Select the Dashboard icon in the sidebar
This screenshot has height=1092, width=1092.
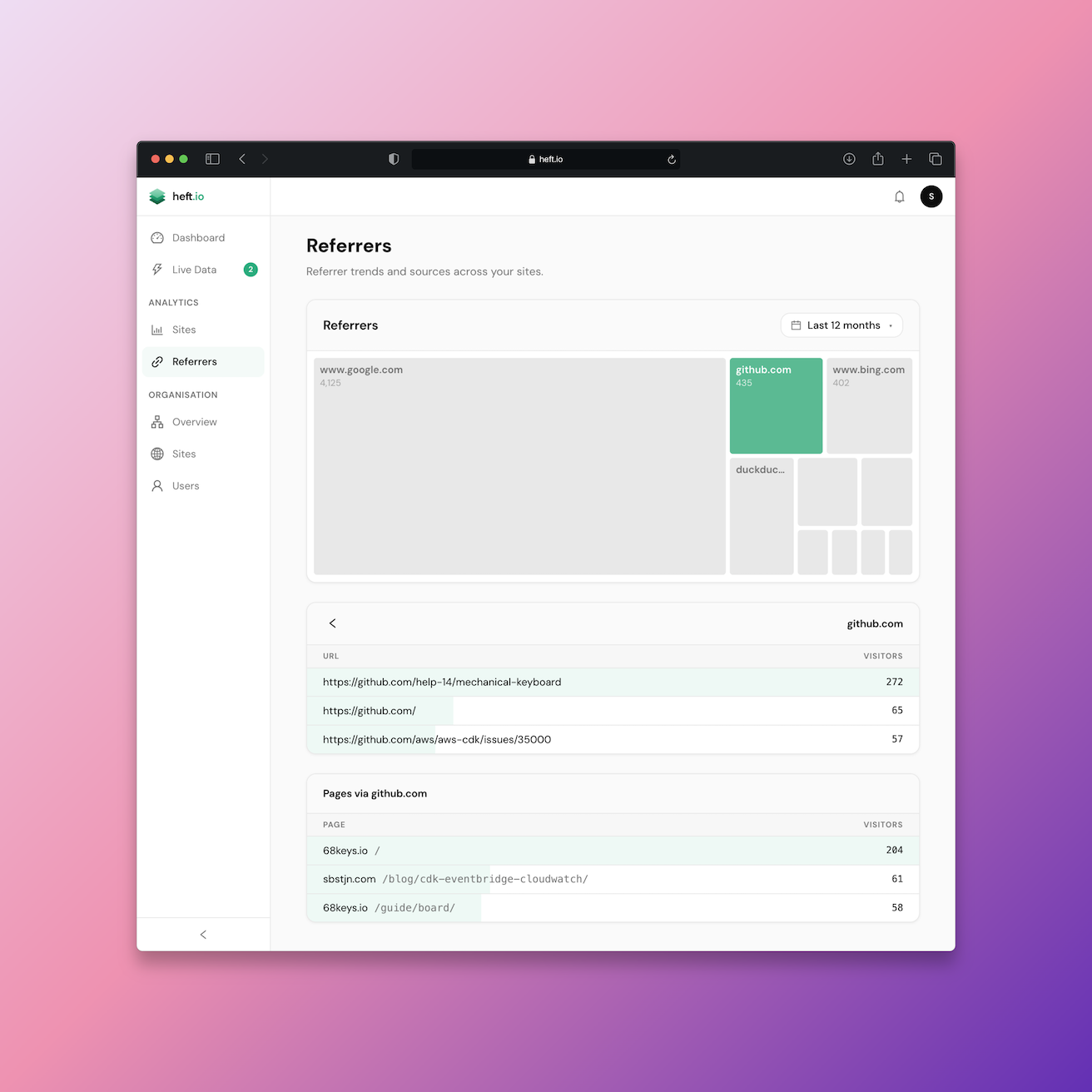[157, 237]
